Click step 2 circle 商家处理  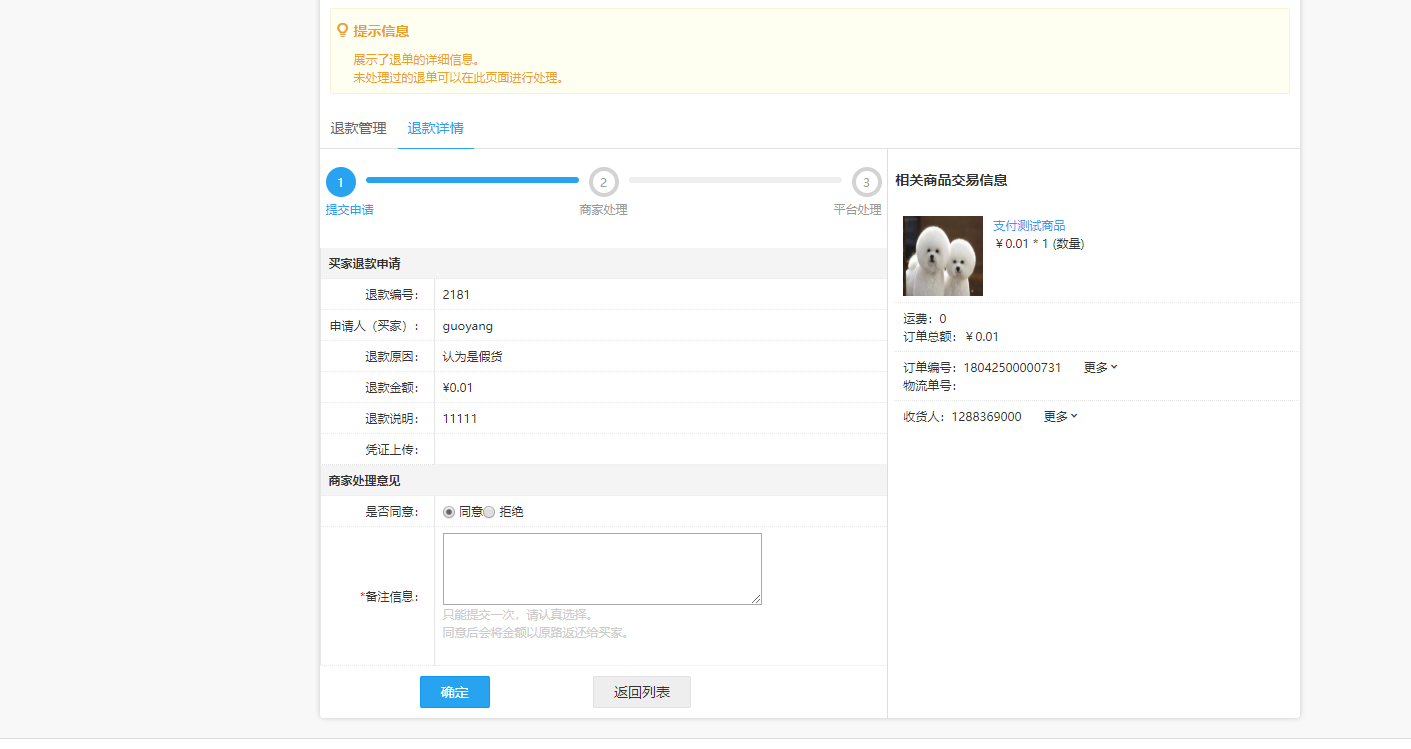pyautogui.click(x=604, y=182)
